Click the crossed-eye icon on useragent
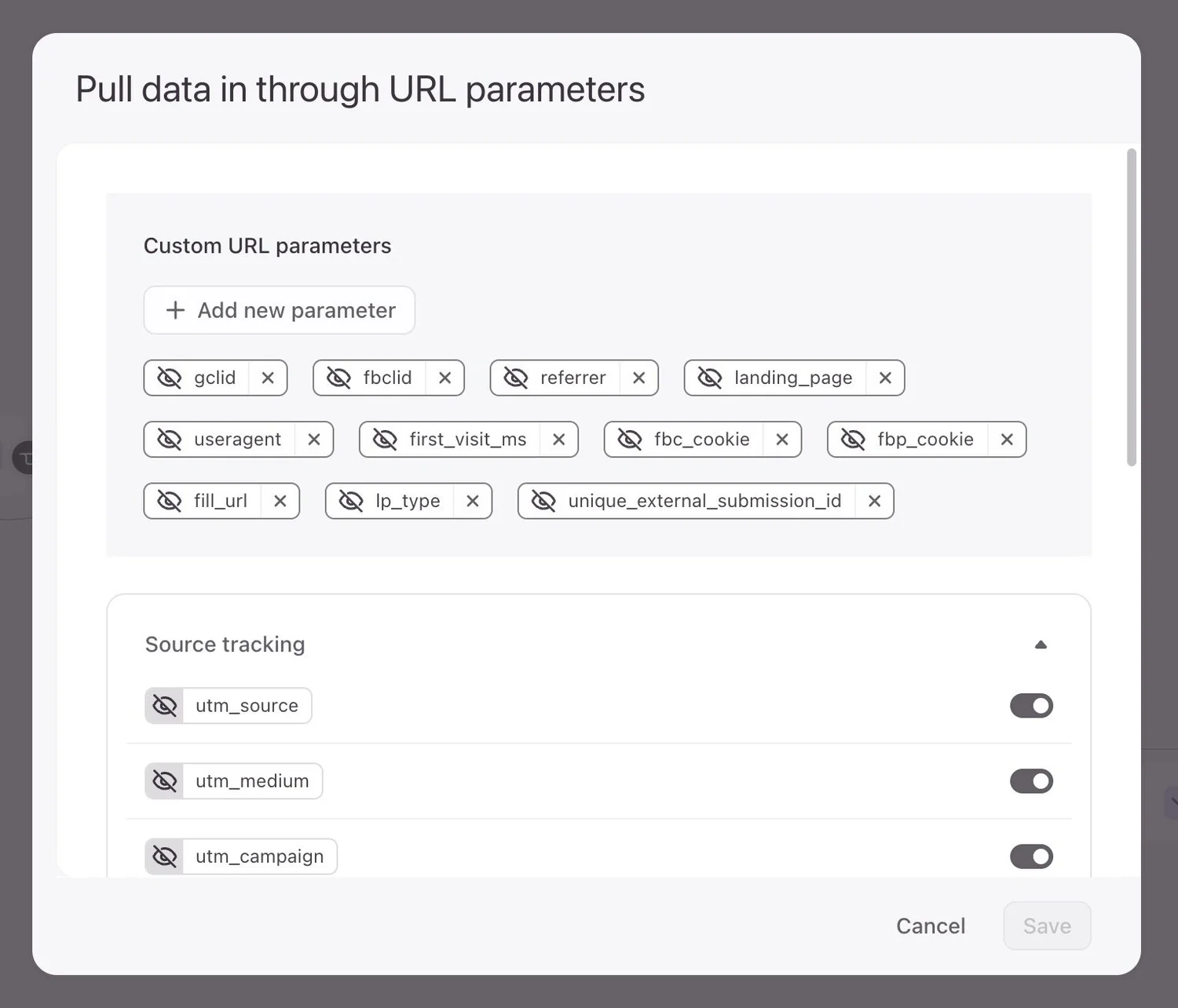Screen dimensions: 1178x1008 coord(169,440)
